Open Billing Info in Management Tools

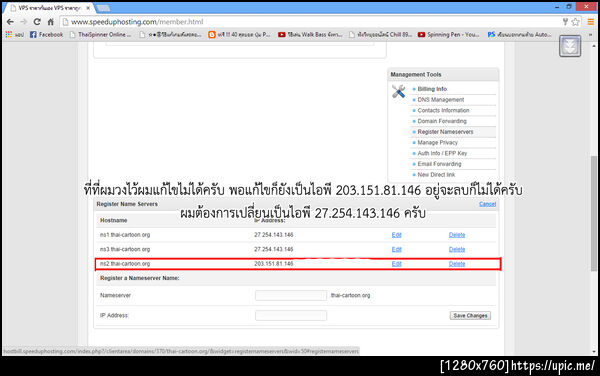pos(432,89)
